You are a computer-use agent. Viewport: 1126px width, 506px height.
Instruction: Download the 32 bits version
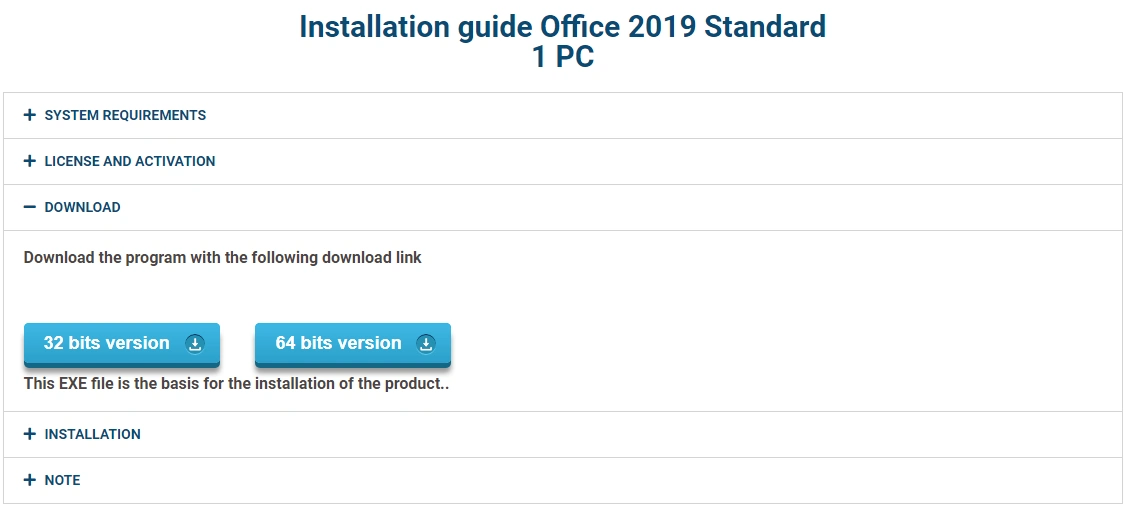click(x=107, y=344)
